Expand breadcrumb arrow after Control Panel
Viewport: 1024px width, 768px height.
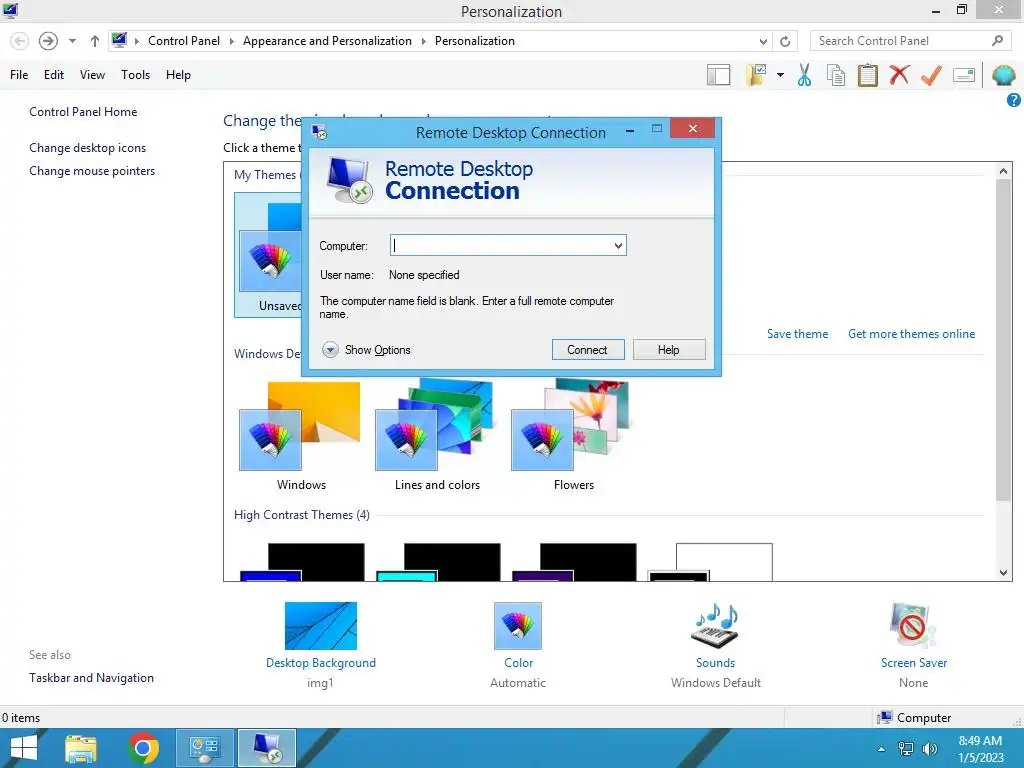(x=231, y=41)
